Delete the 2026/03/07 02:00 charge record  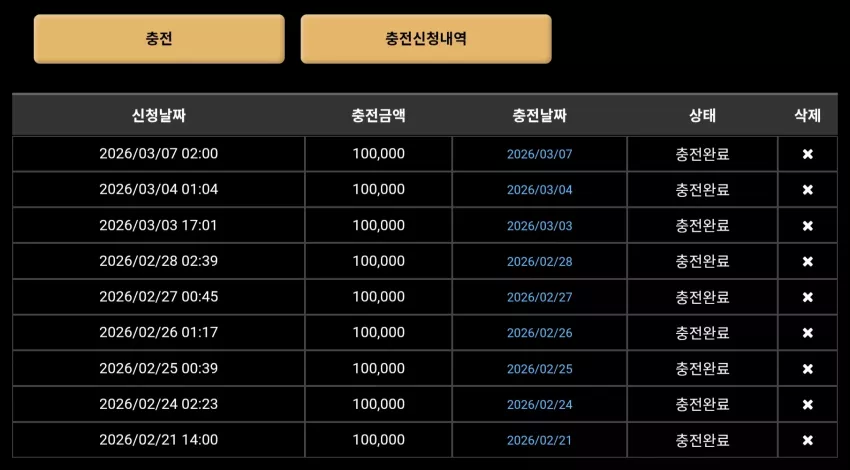808,154
